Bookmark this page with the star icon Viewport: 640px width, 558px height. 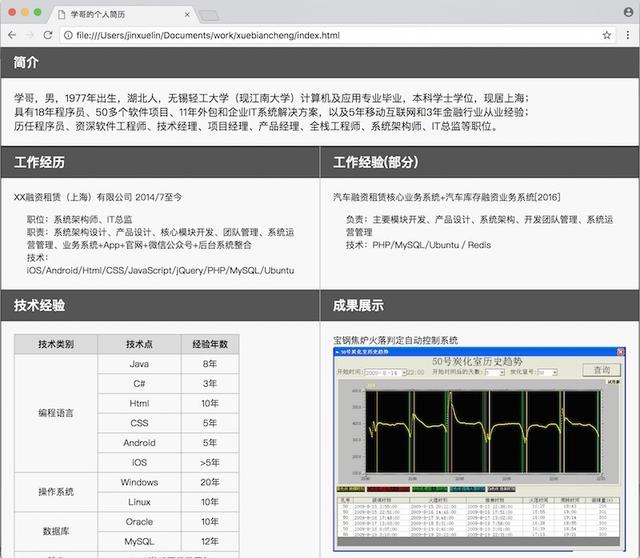pyautogui.click(x=607, y=35)
